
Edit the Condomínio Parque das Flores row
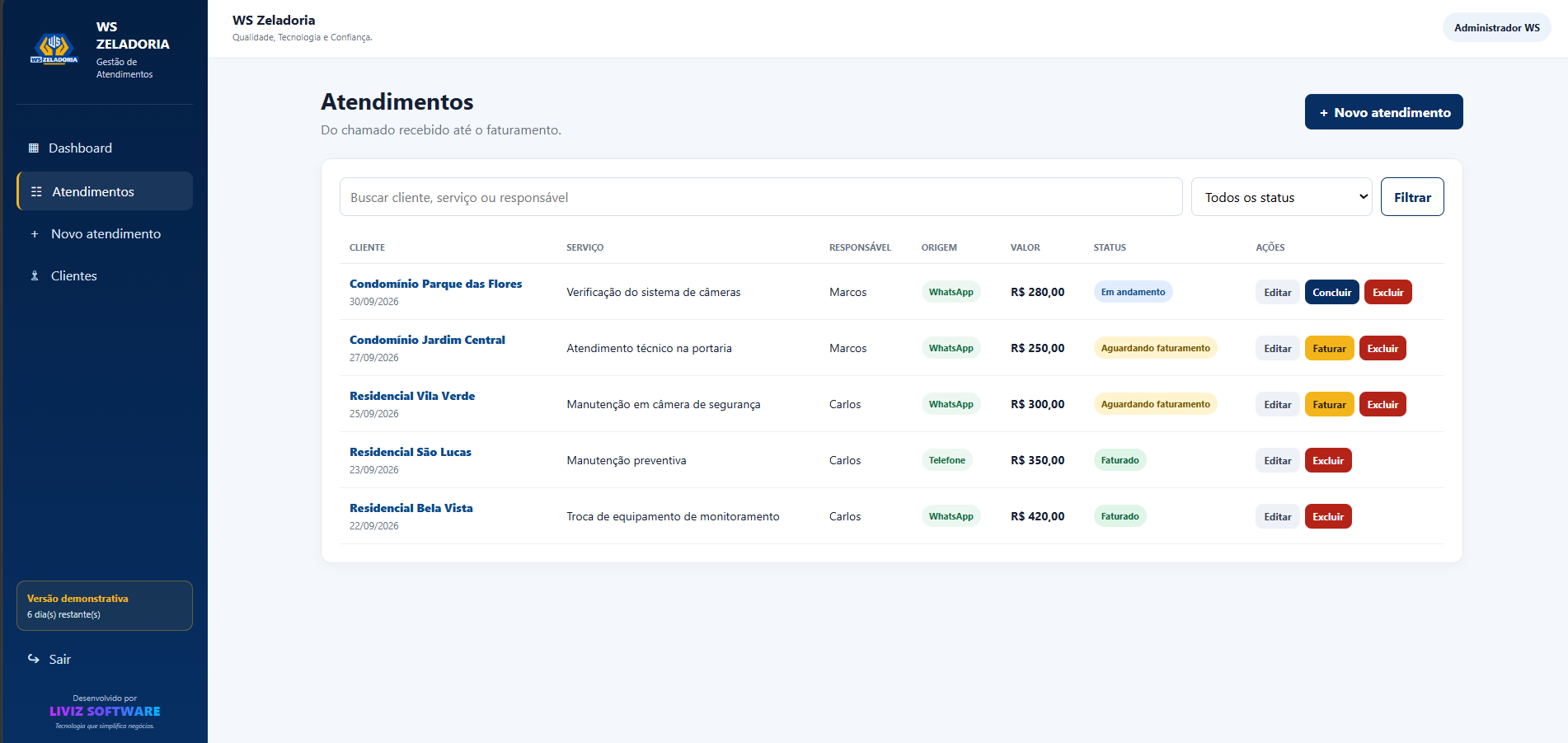[x=1278, y=292]
